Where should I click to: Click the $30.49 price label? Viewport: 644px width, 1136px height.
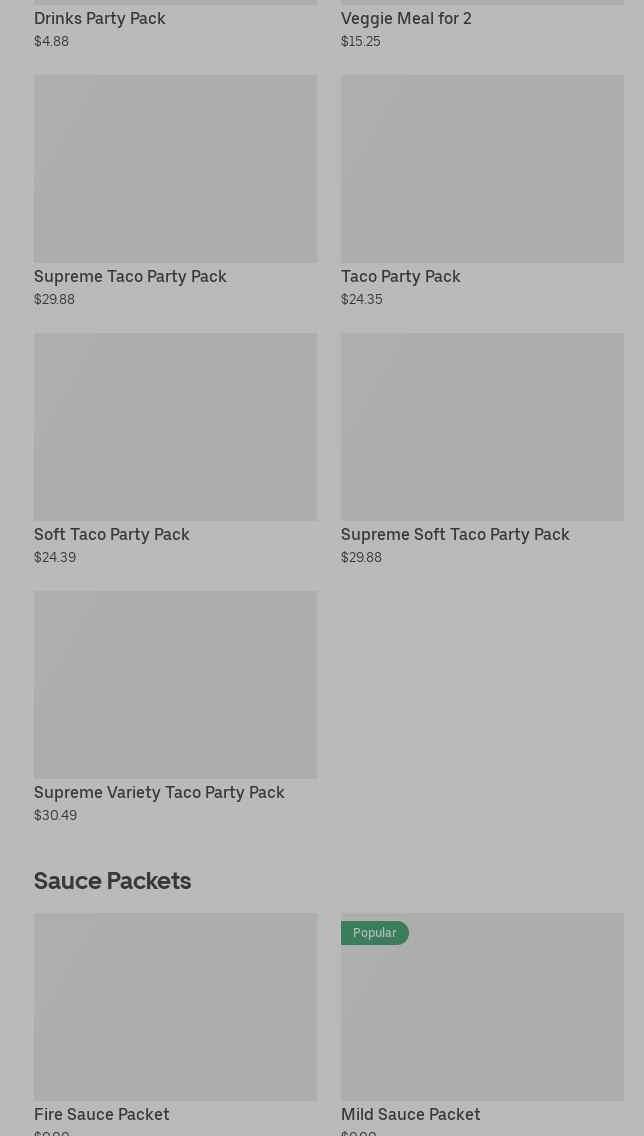click(56, 815)
